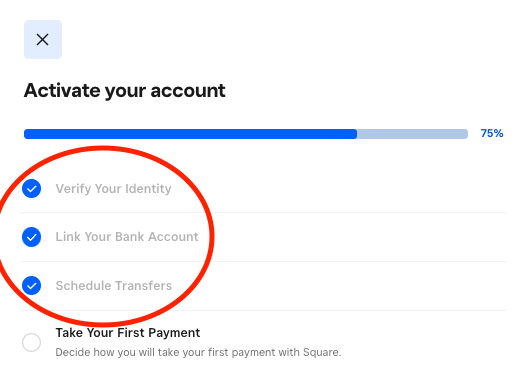The width and height of the screenshot is (527, 383).
Task: Close the Activate your account panel
Action: 43,40
